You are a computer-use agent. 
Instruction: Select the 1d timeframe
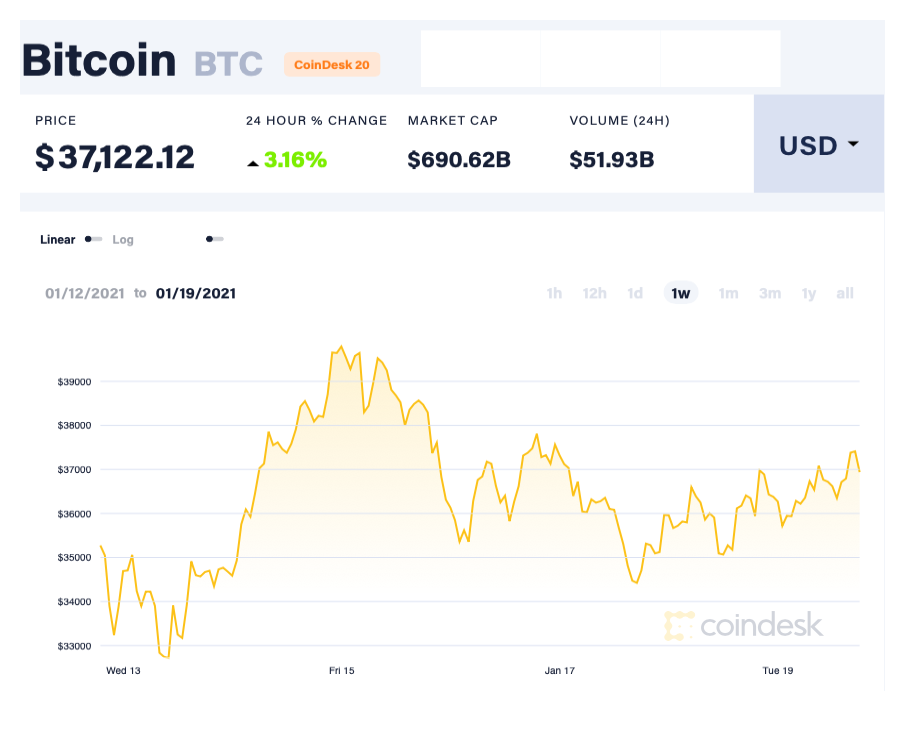coord(634,293)
